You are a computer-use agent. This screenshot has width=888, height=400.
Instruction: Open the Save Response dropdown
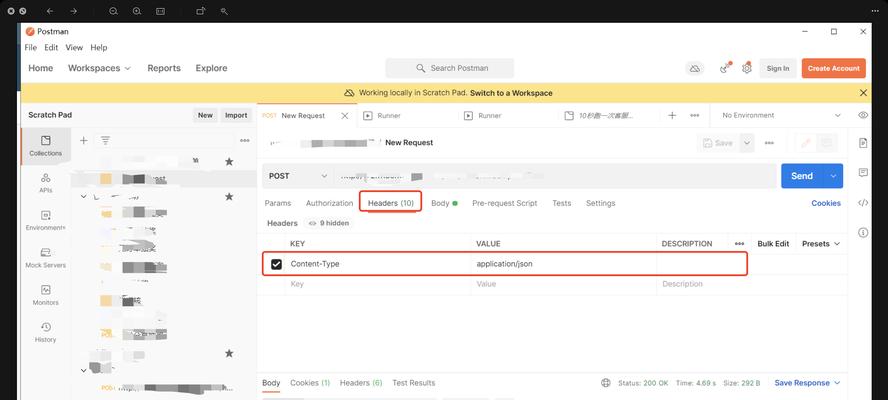click(x=807, y=383)
